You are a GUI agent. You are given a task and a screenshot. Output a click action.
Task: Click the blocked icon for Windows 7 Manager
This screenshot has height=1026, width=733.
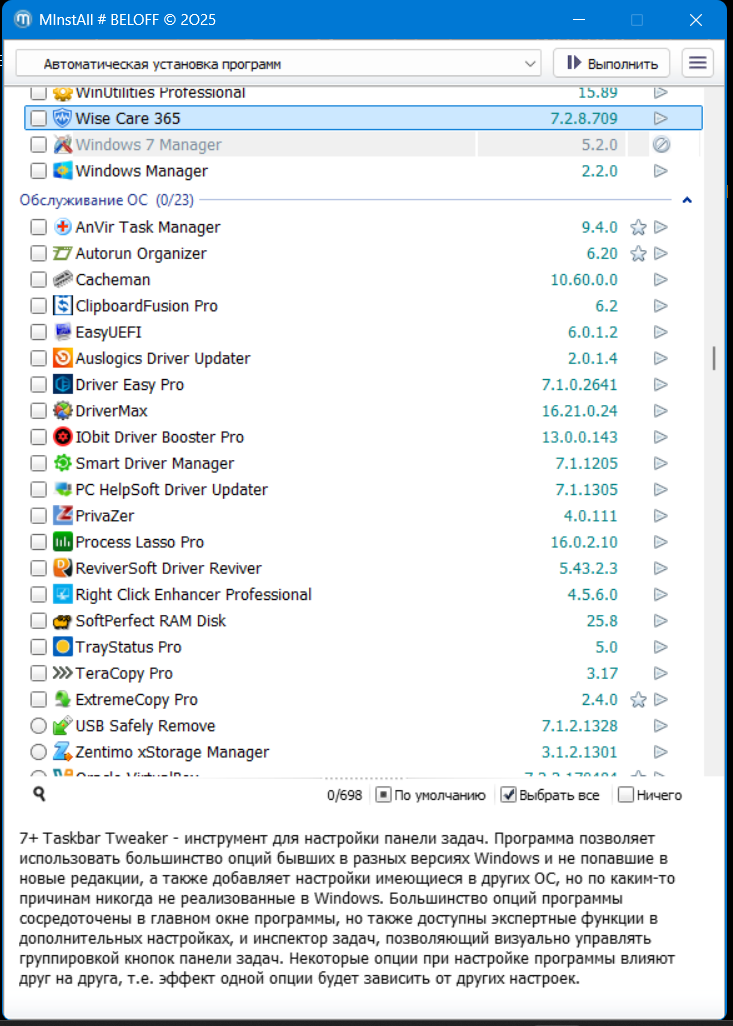(x=660, y=145)
